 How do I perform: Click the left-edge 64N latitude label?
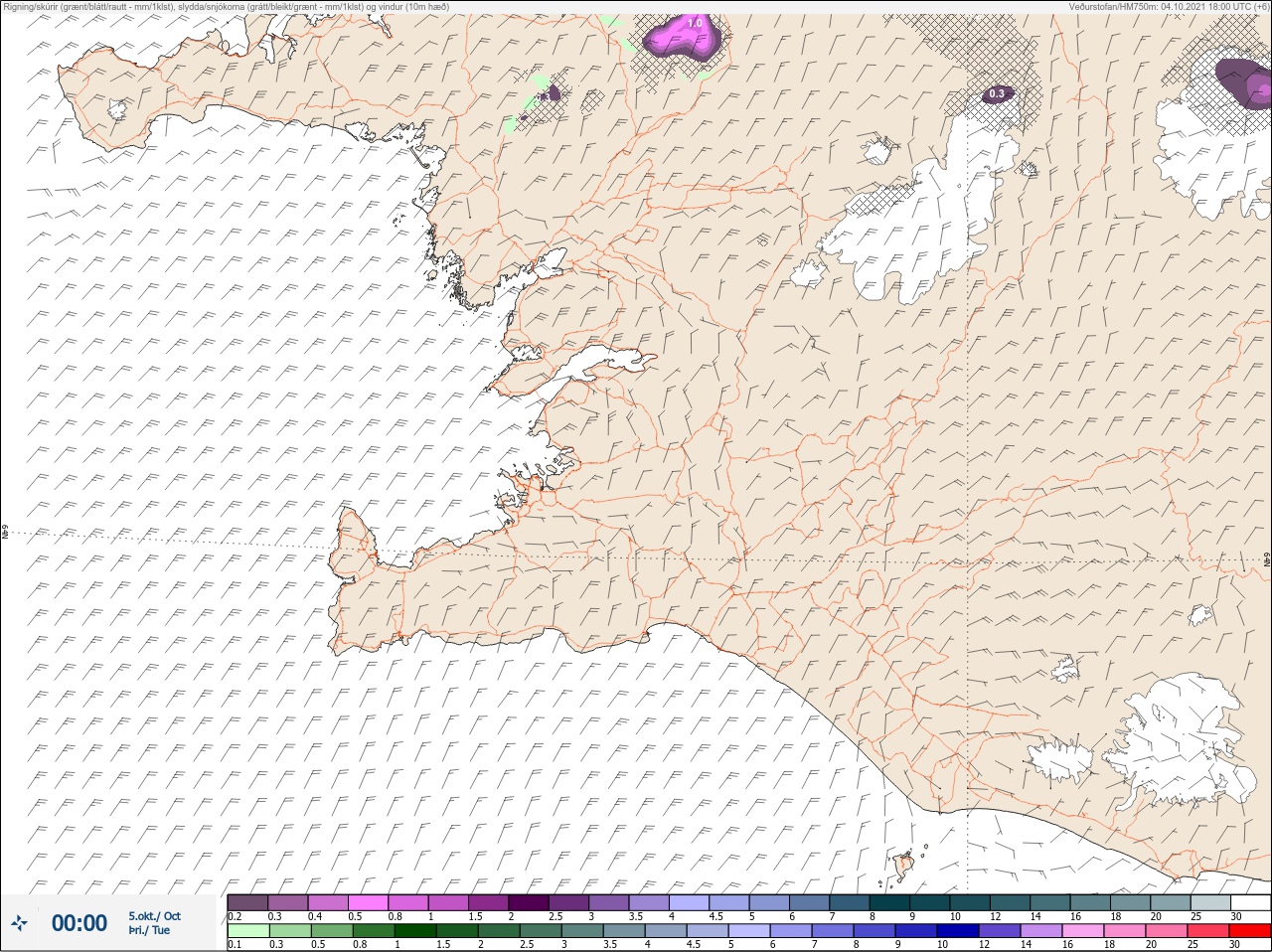pyautogui.click(x=5, y=533)
